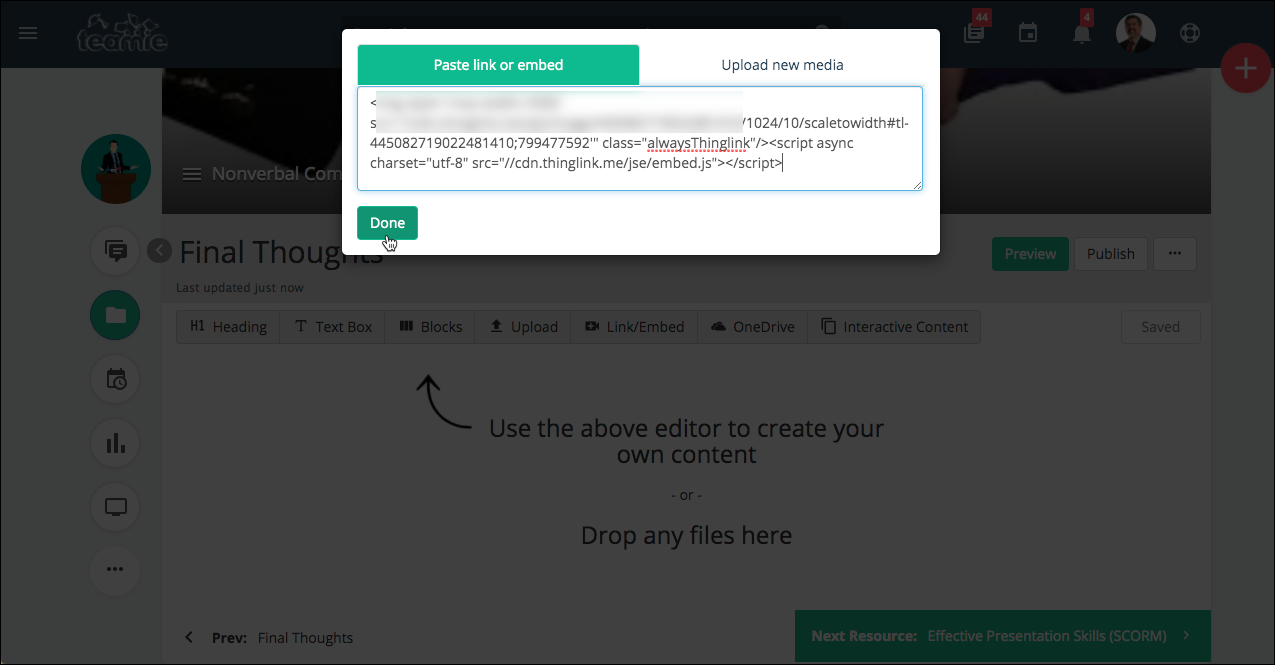Open the hamburger menu in top bar
Screen dimensions: 1275x665
click(x=28, y=33)
